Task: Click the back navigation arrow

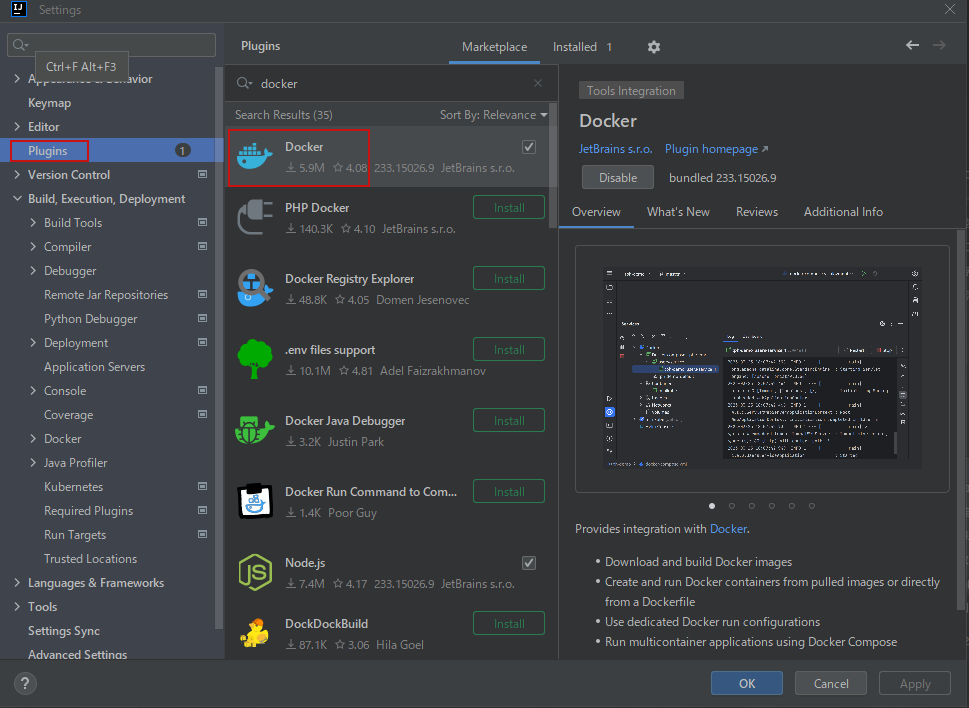Action: (x=912, y=45)
